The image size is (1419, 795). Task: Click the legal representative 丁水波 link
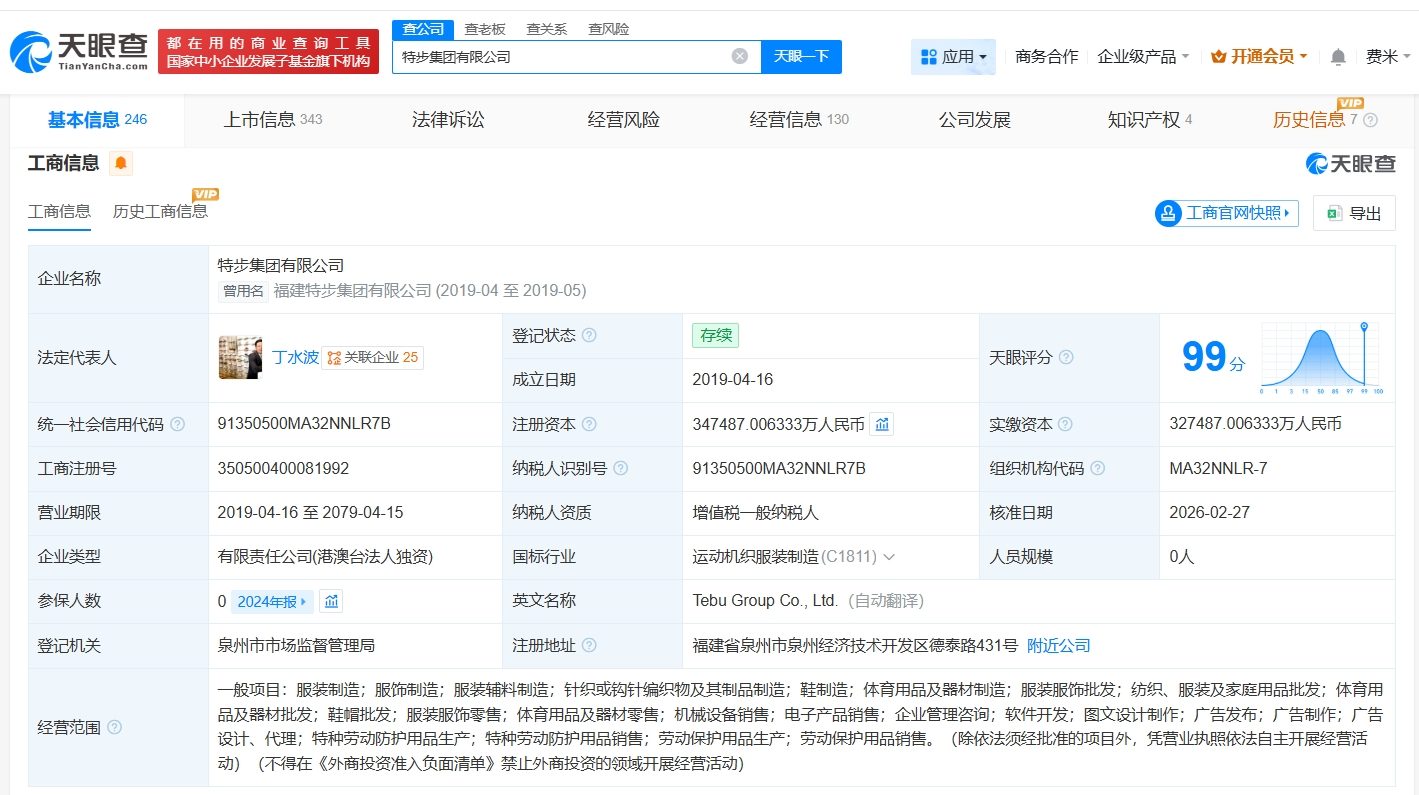point(292,357)
